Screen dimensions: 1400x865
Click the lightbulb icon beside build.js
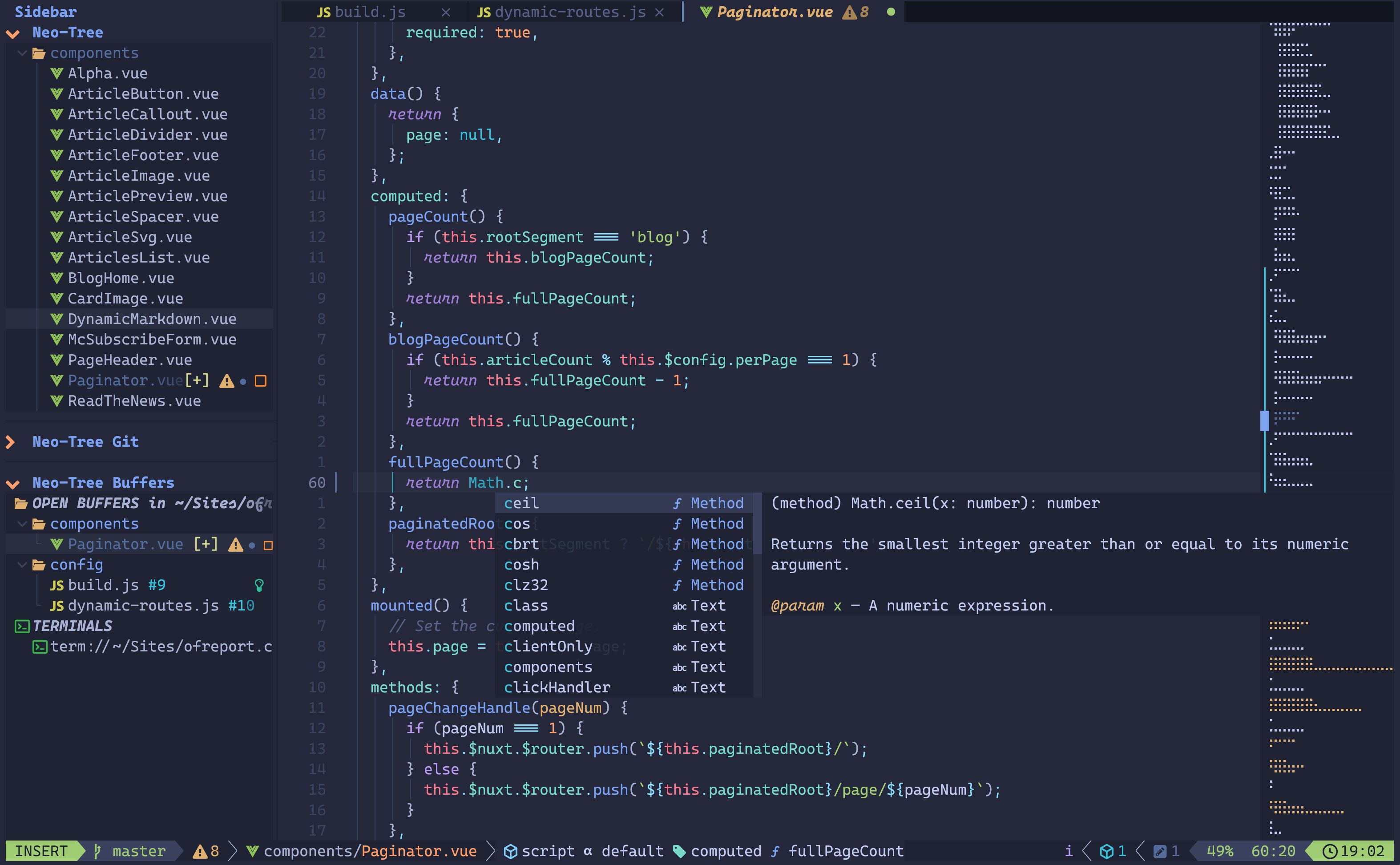pos(259,586)
